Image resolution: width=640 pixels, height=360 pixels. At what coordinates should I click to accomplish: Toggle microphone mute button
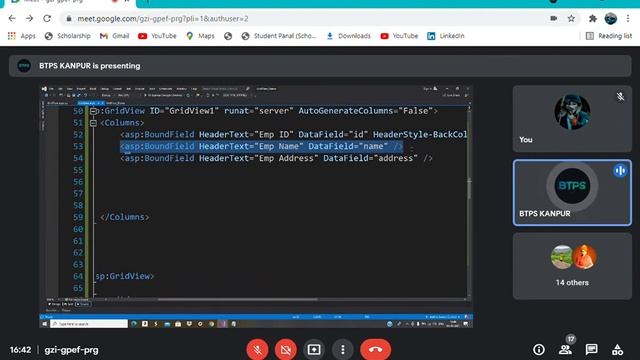[x=257, y=349]
